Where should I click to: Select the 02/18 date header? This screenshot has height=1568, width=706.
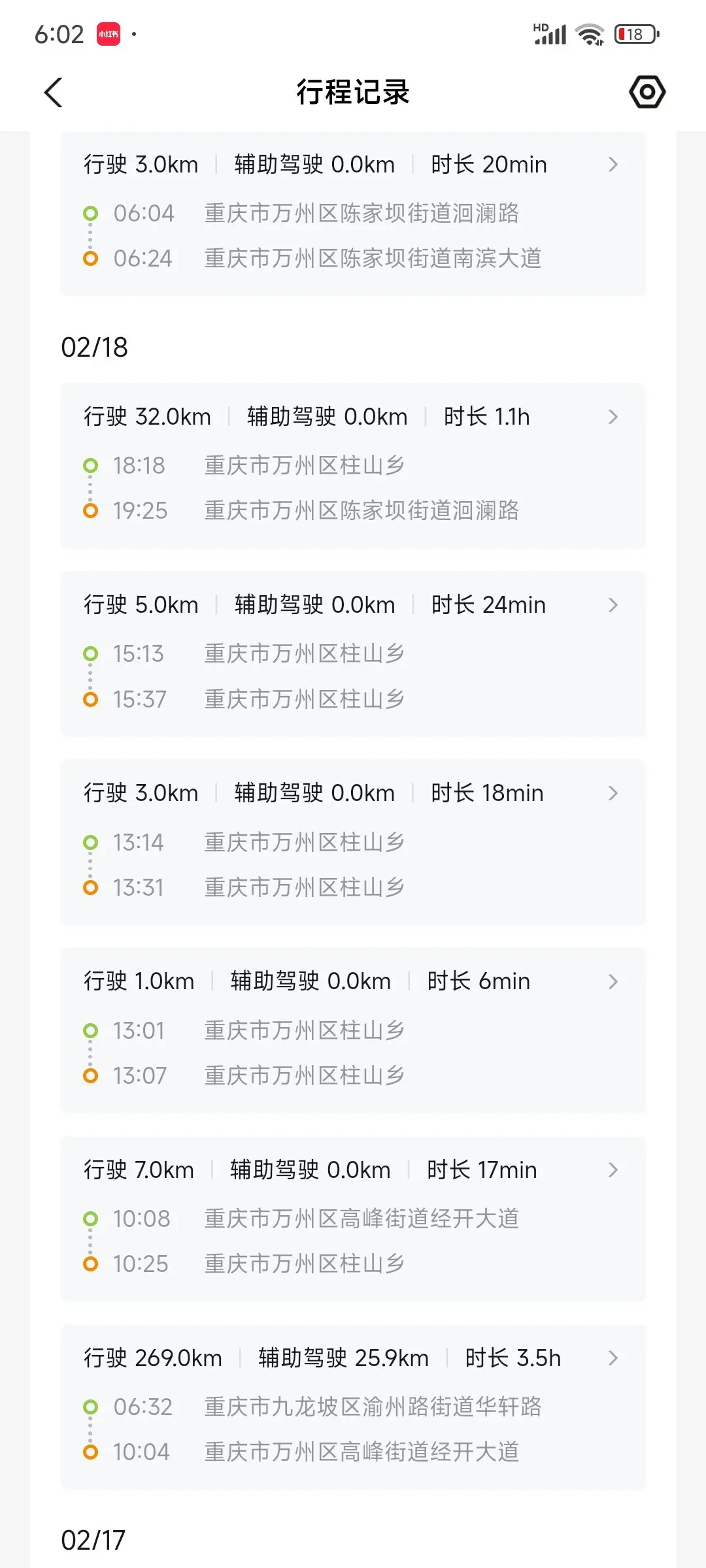(x=95, y=348)
